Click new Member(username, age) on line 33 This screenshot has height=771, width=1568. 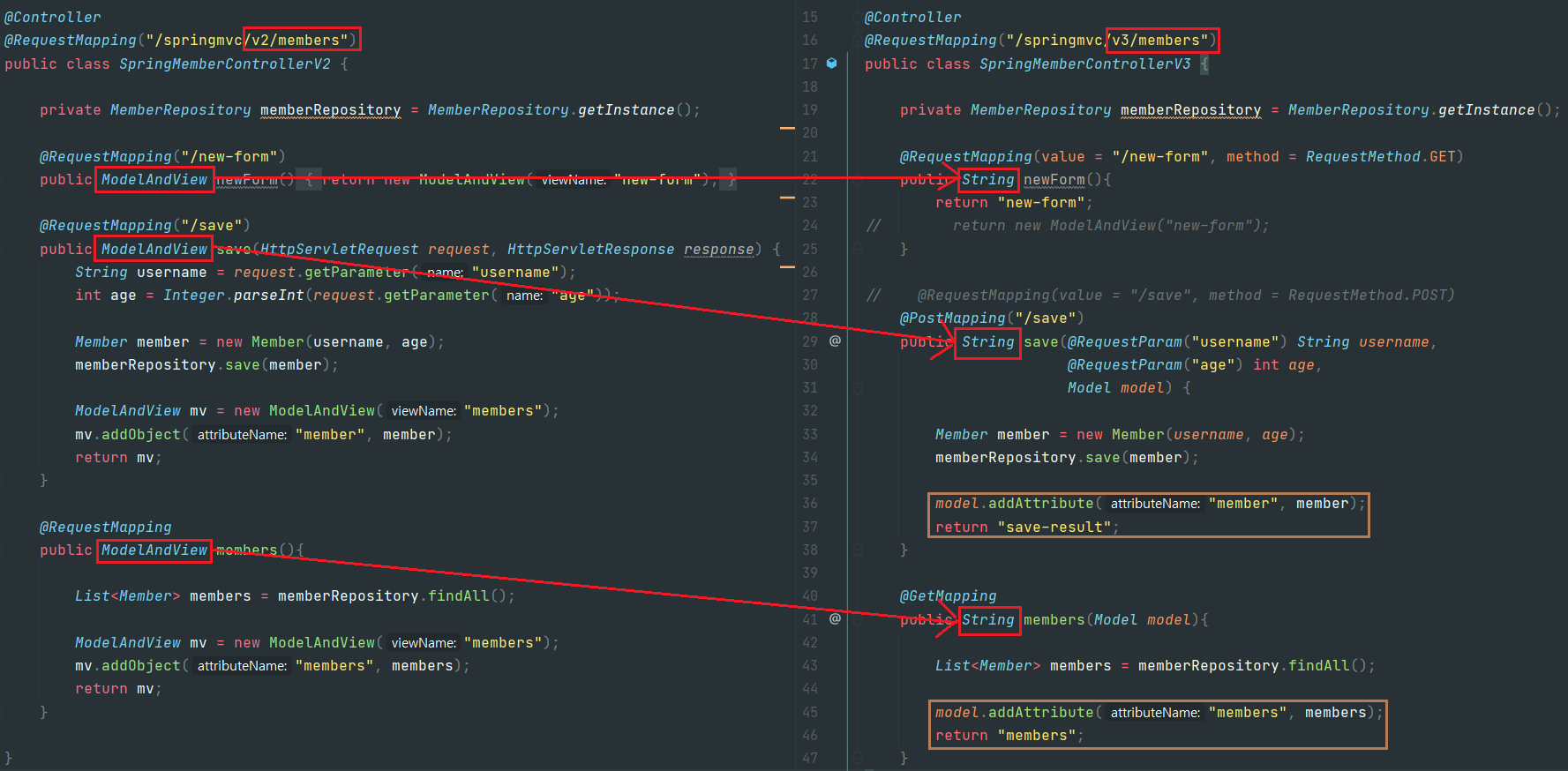click(x=1186, y=435)
